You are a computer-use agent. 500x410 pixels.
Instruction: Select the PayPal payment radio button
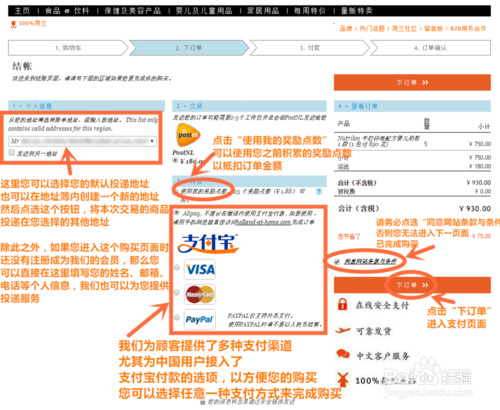pos(177,317)
